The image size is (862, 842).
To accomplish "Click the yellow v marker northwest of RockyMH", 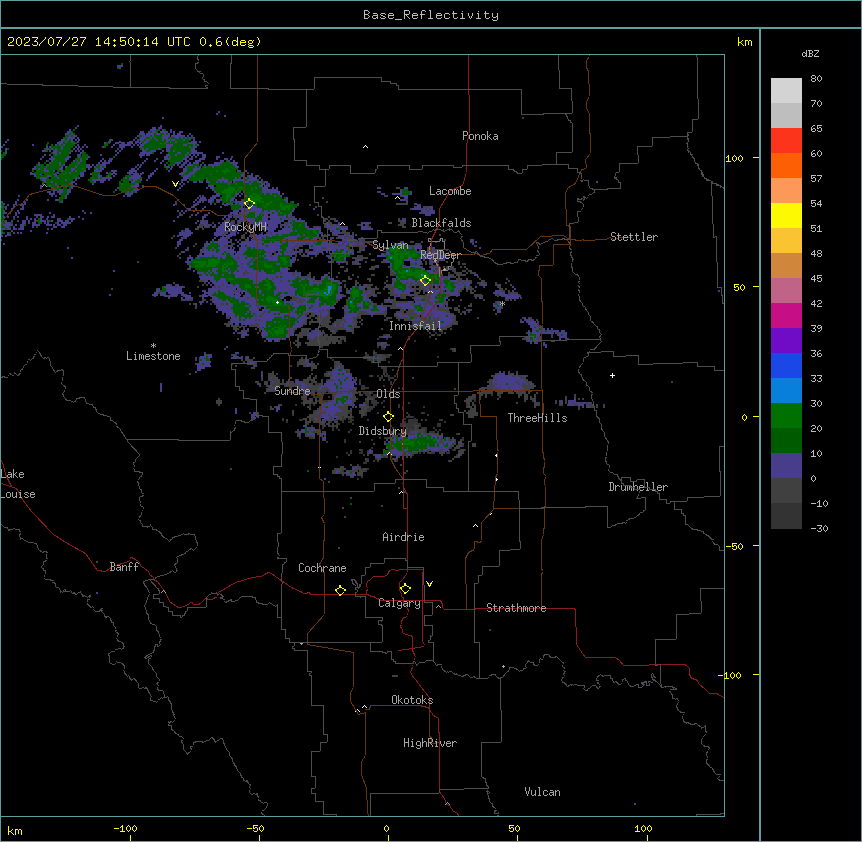I will tap(175, 184).
